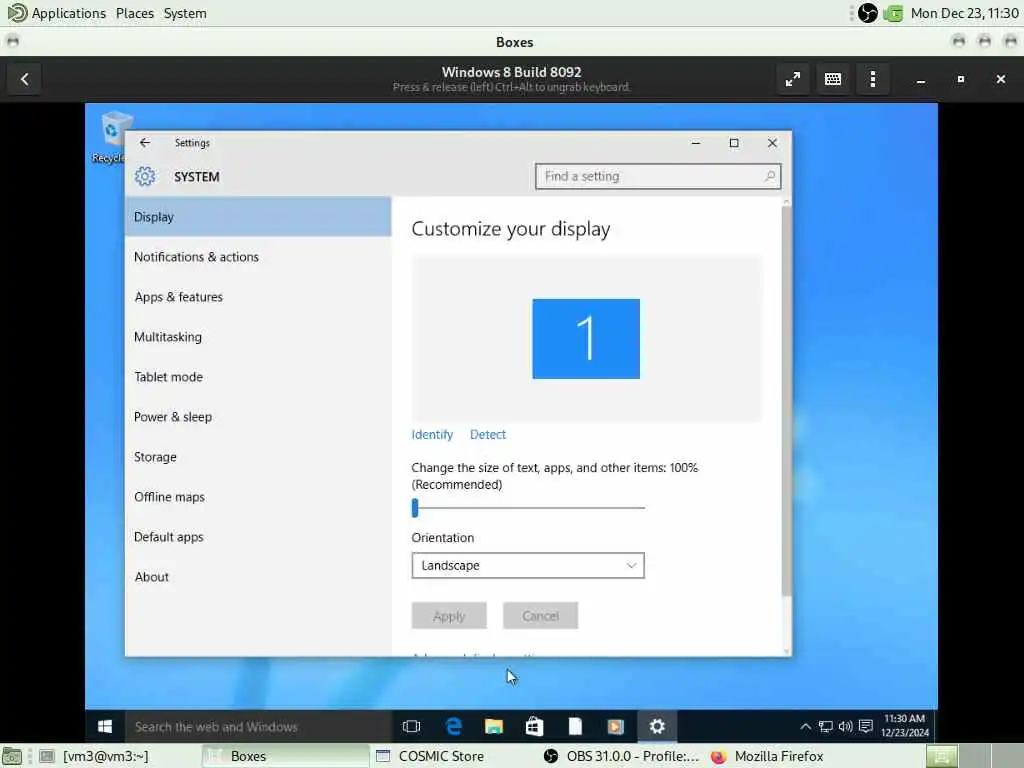Screen dimensions: 1024x768
Task: Minimize the Settings window
Action: pyautogui.click(x=696, y=143)
